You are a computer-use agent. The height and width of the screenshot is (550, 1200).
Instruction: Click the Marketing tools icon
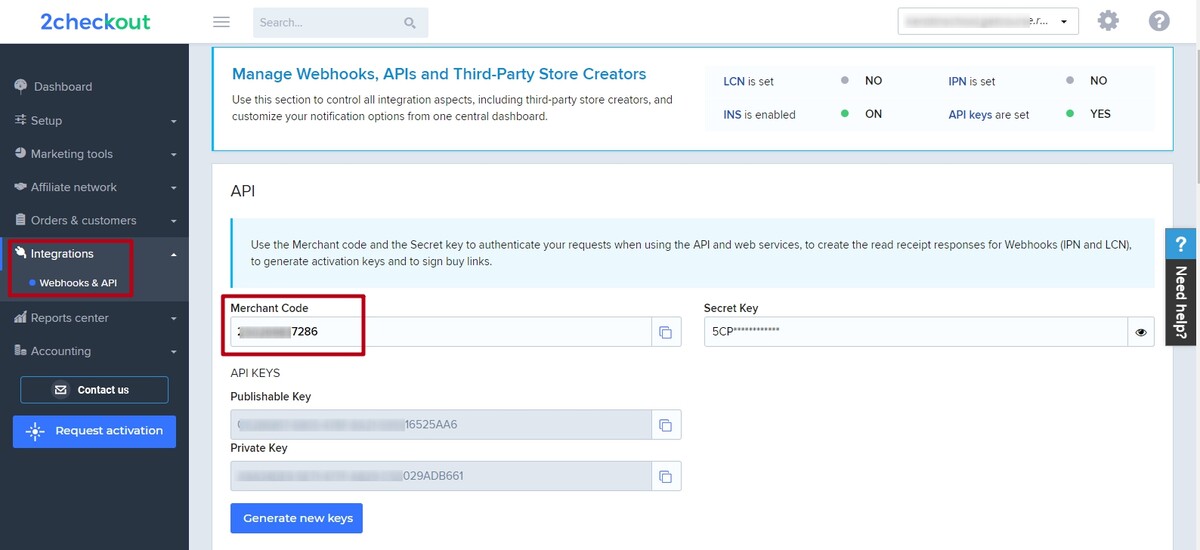[21, 154]
